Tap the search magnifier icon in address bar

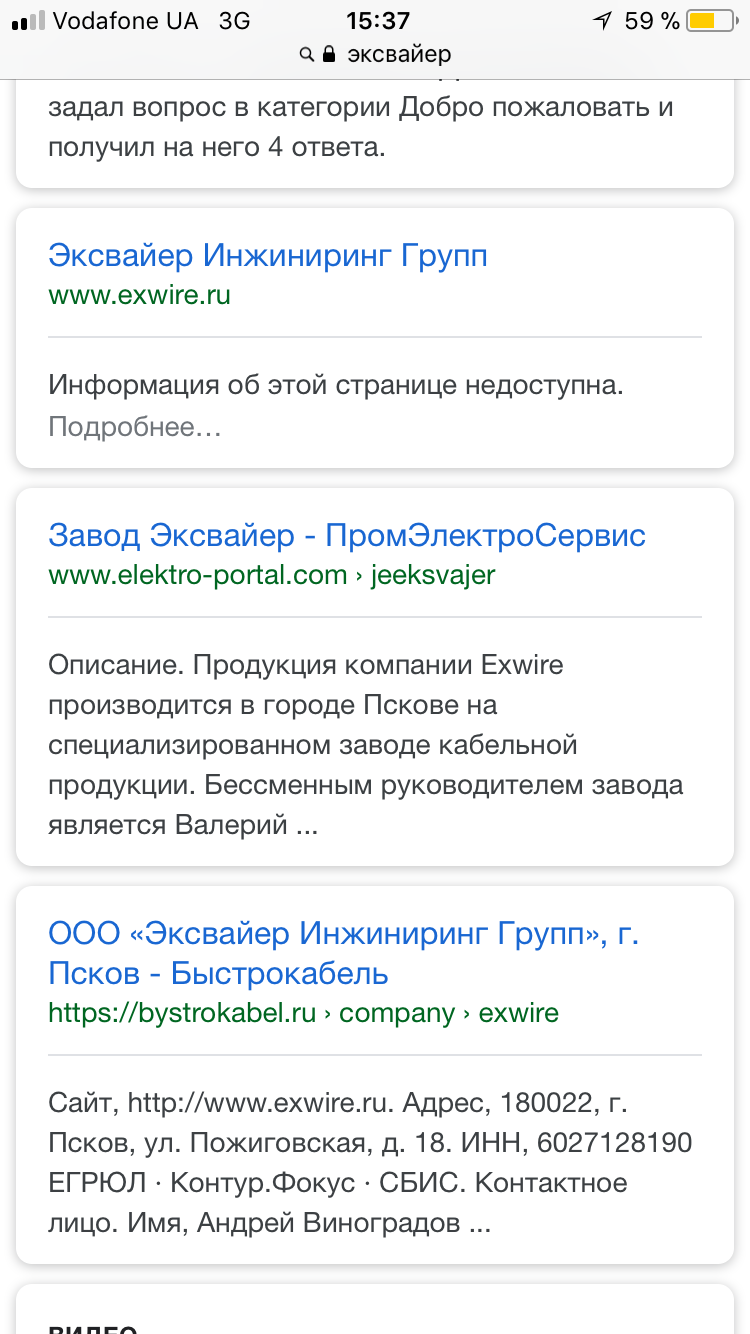pos(307,55)
